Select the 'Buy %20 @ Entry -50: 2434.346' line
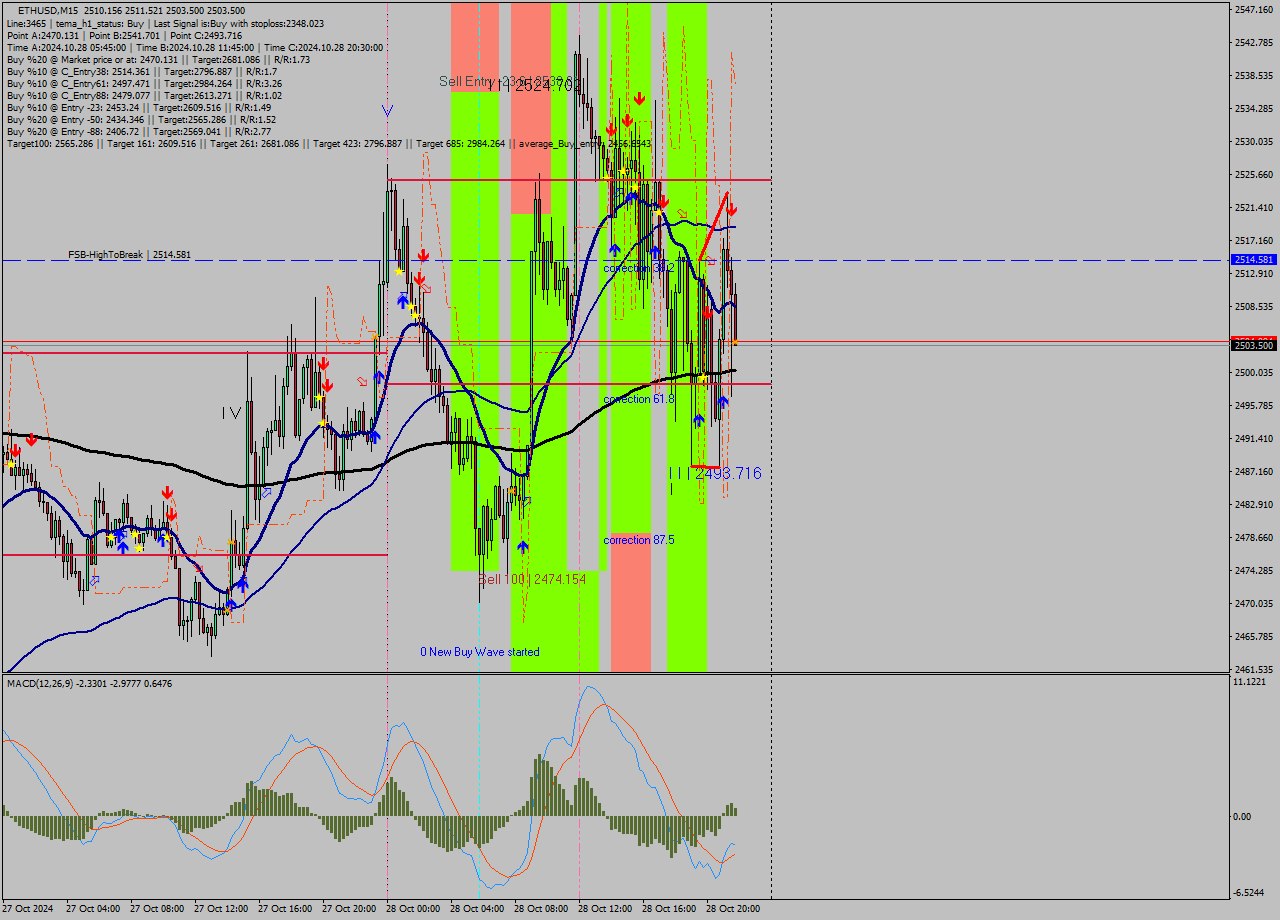1280x920 pixels. (142, 119)
